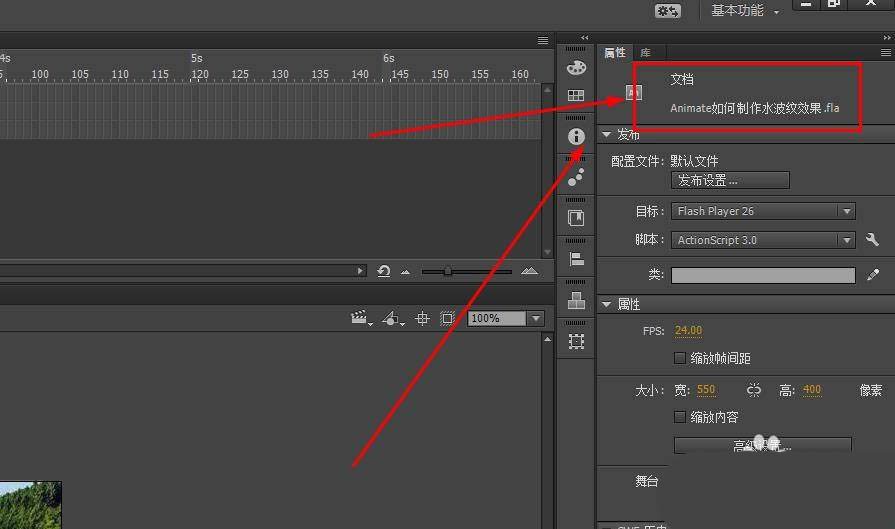Click the 发布设置 button
Image resolution: width=895 pixels, height=529 pixels.
click(x=730, y=180)
